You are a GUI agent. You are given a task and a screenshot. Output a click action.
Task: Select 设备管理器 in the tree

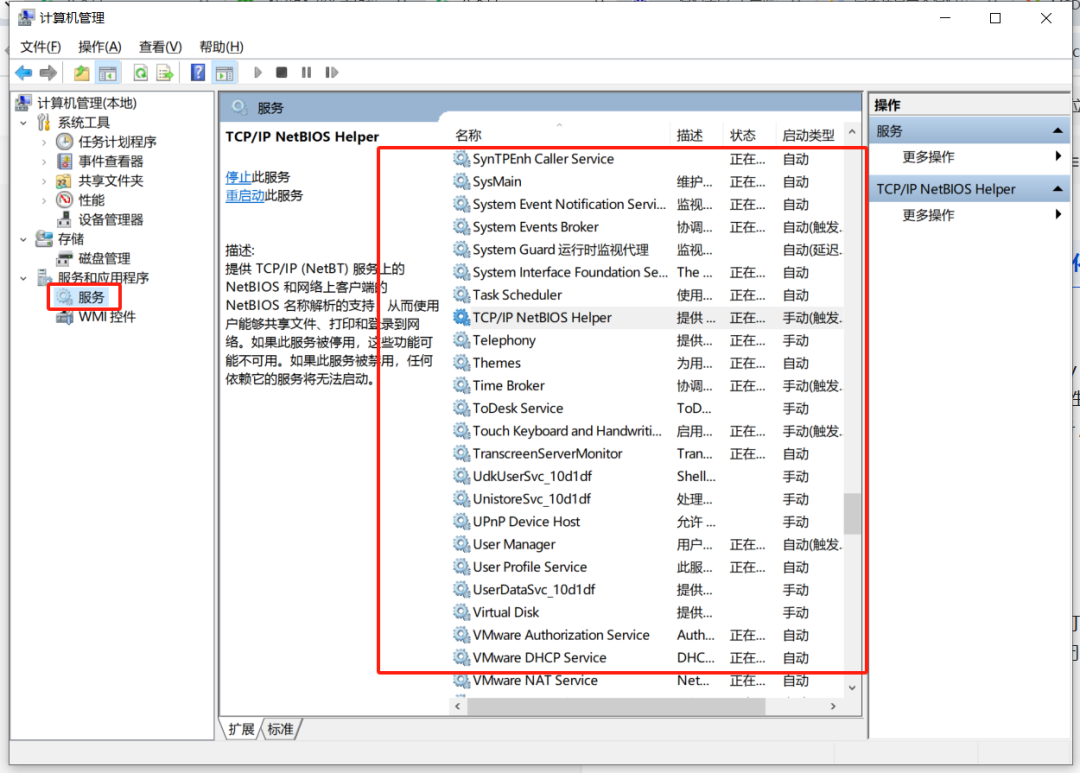[x=110, y=219]
